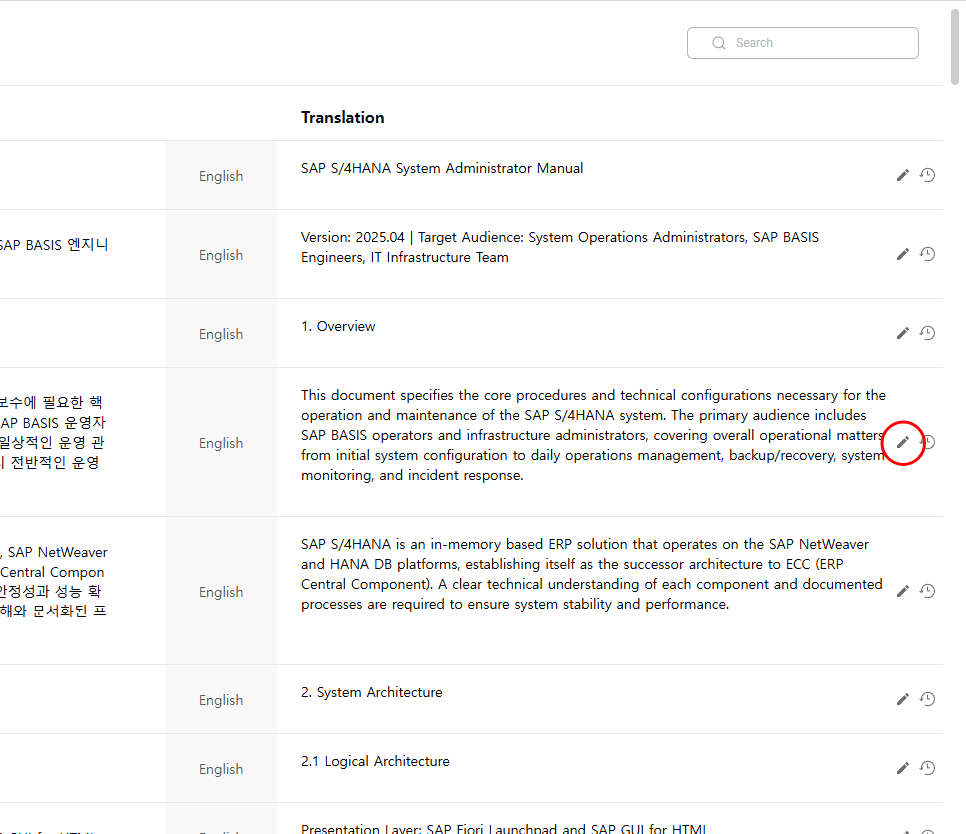Open history for '2. System Architecture' row
Screen dimensions: 966x834
[927, 699]
